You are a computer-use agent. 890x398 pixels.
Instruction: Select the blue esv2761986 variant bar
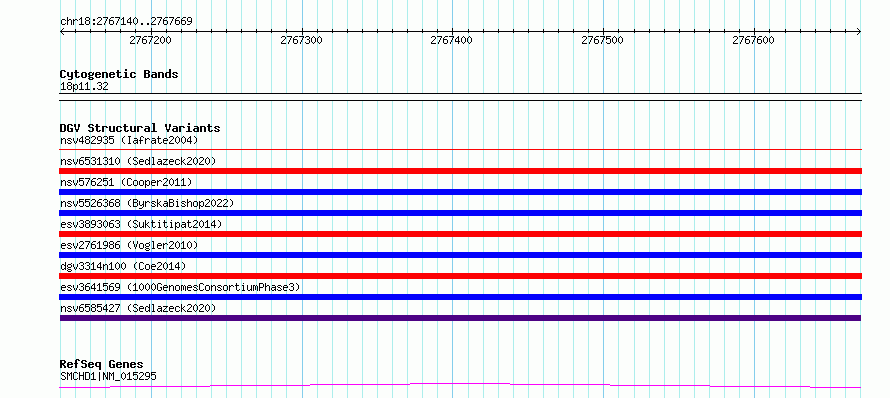[x=460, y=255]
